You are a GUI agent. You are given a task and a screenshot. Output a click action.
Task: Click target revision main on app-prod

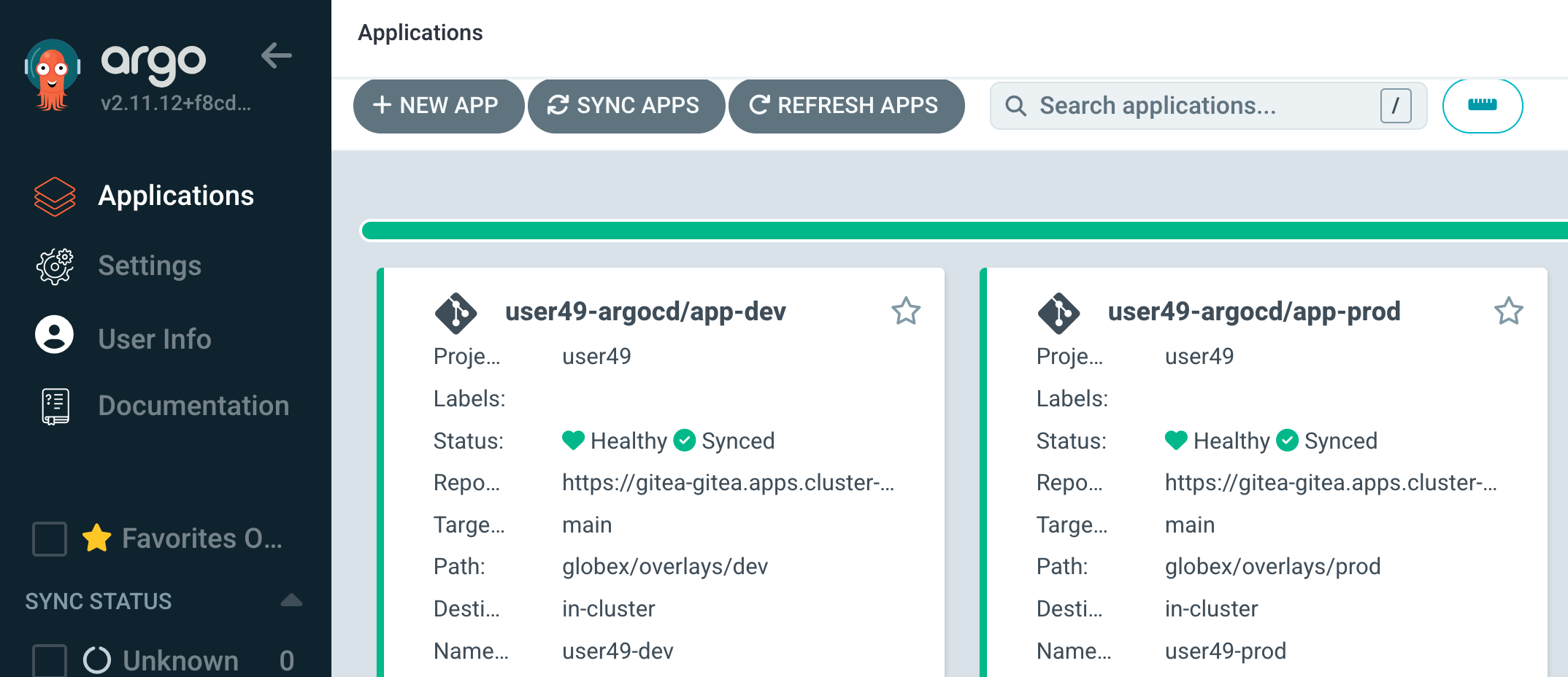tap(1190, 525)
